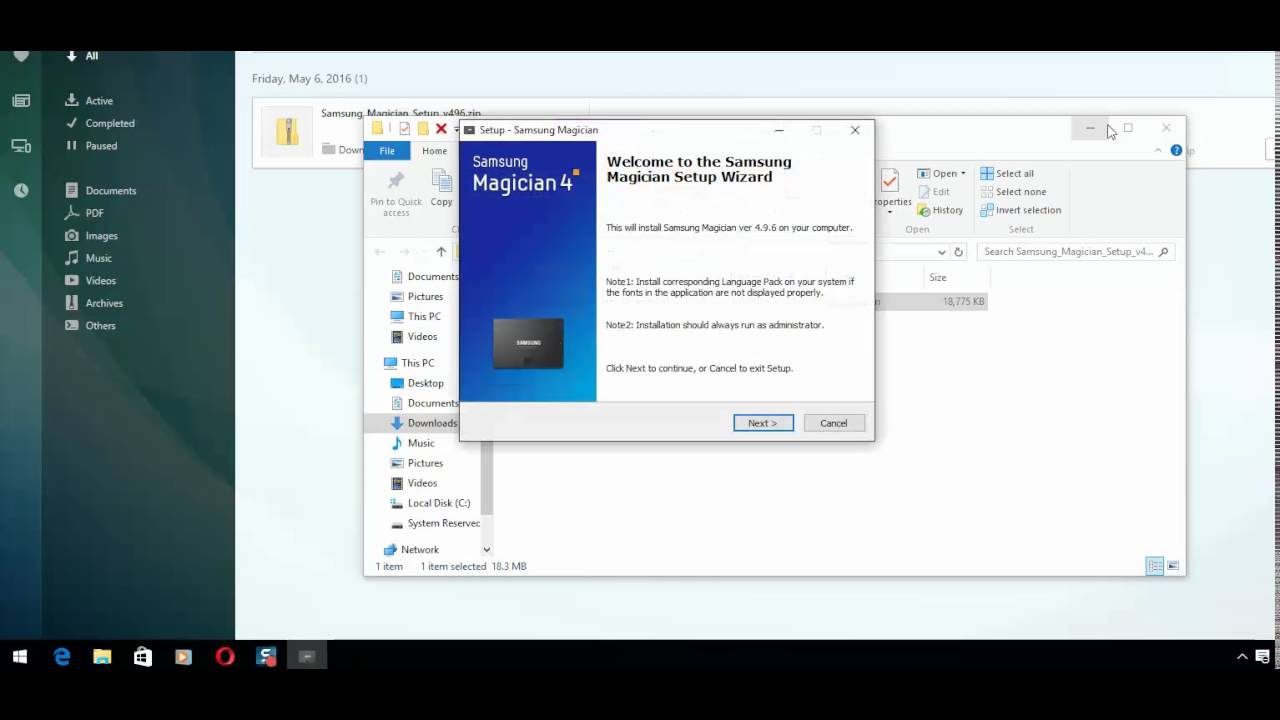The image size is (1280, 720).
Task: Select Music in Explorer navigation tree
Action: click(x=420, y=443)
